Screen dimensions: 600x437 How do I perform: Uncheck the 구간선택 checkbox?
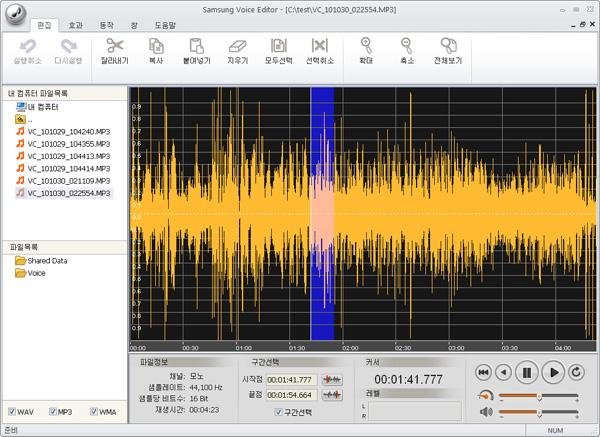[x=279, y=412]
